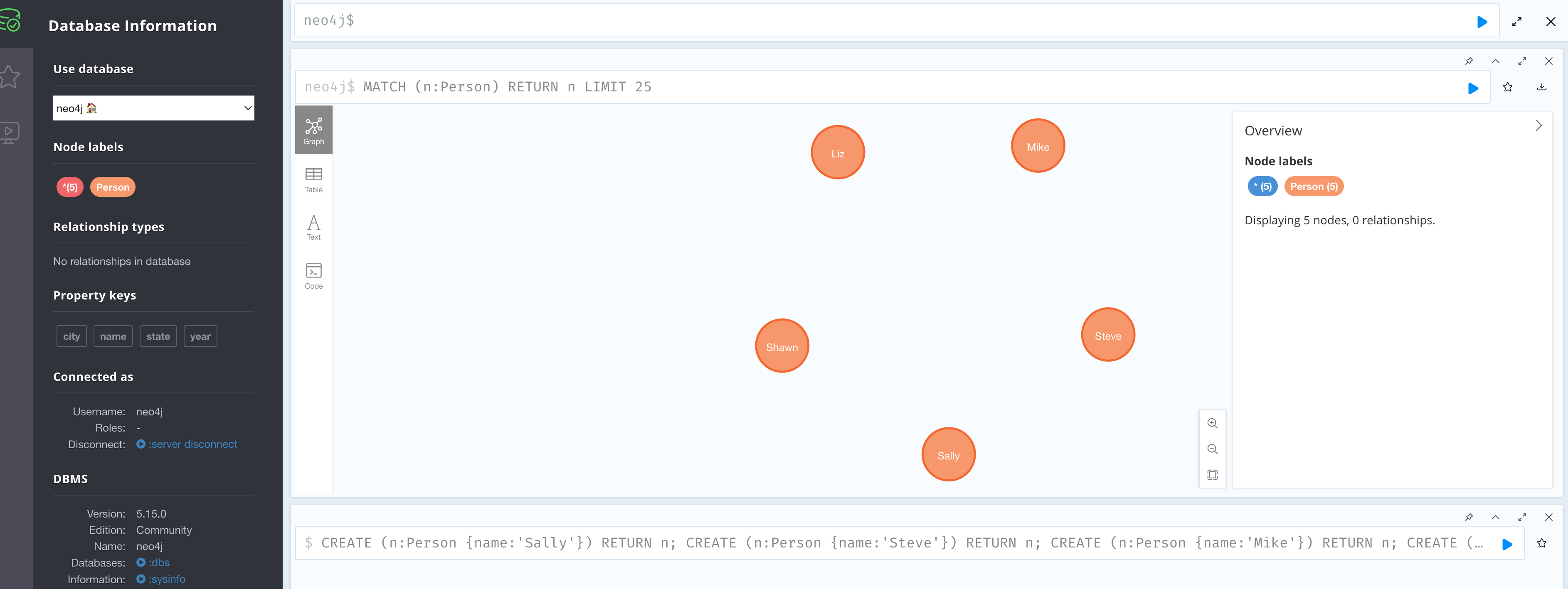Fit graph to screen

pos(1212,475)
